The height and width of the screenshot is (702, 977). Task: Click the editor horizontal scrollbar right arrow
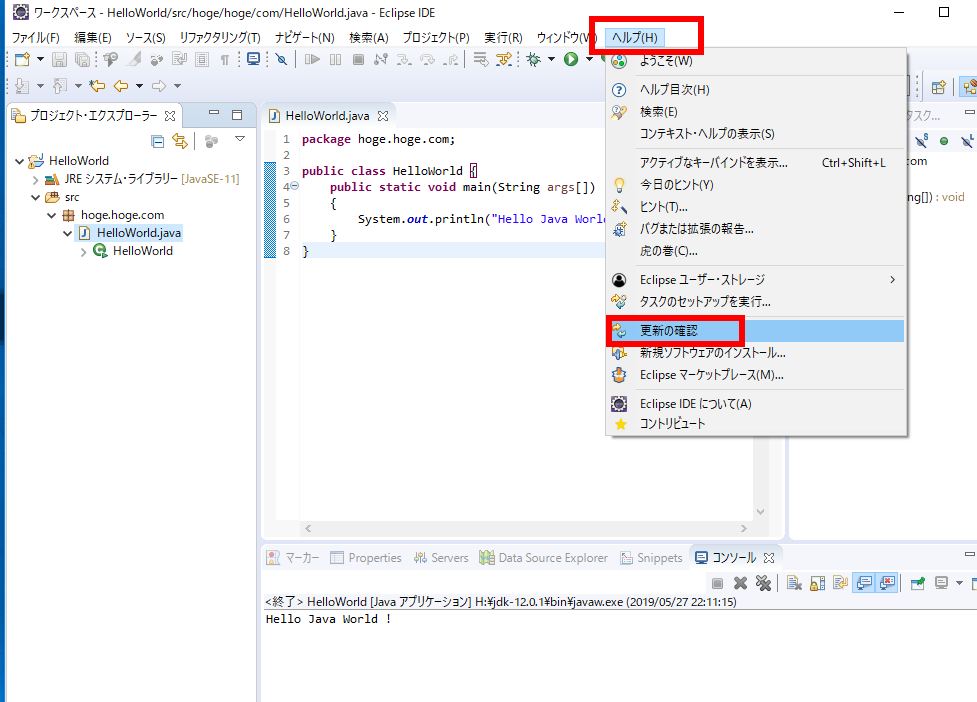(743, 529)
